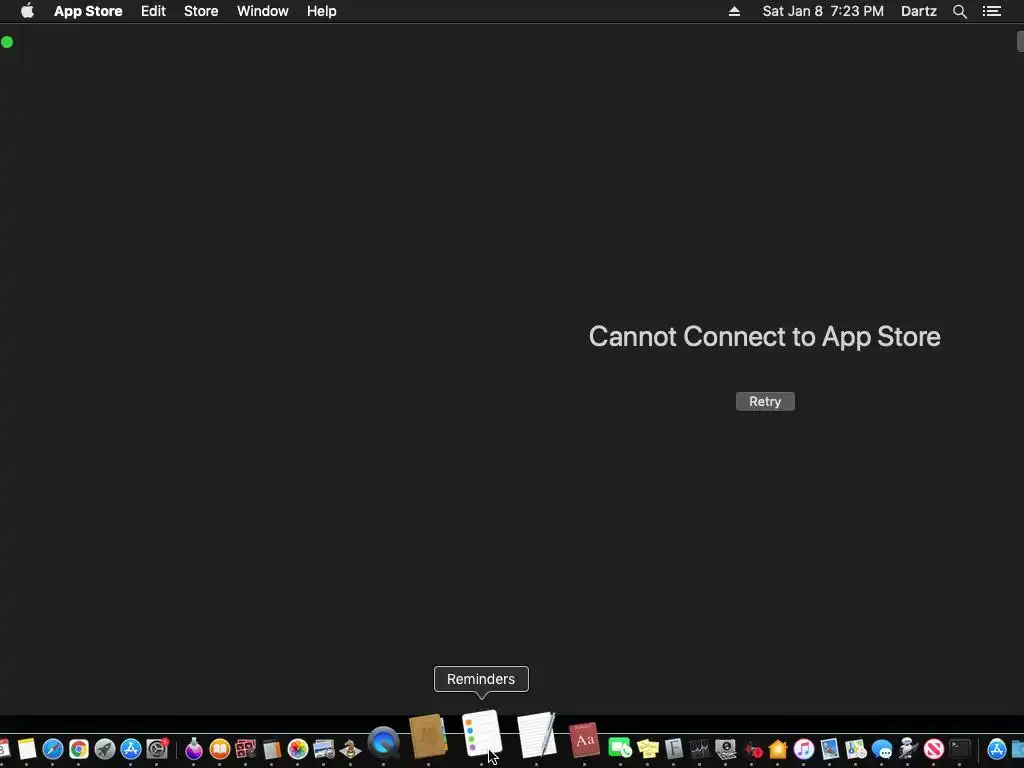Click 'Cannot Connect to App Store' message
Image resolution: width=1024 pixels, height=768 pixels.
[765, 337]
